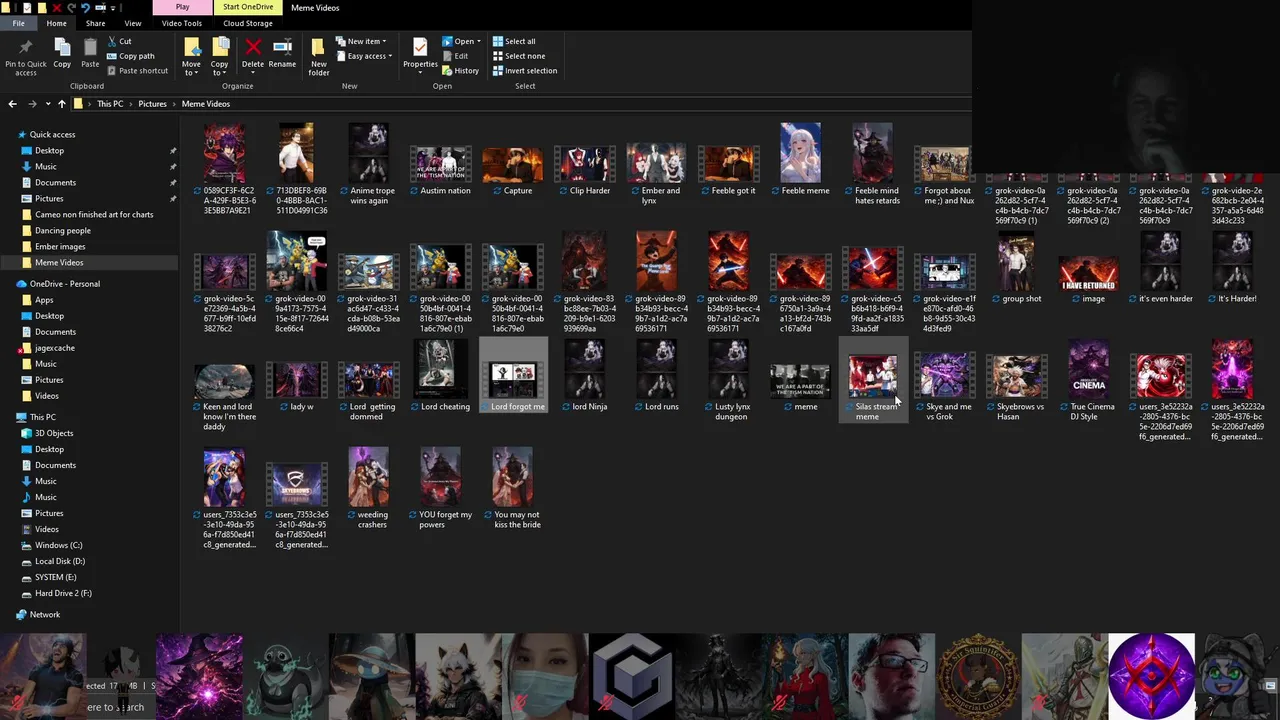Create a New folder from the ribbon
This screenshot has width=1280, height=720.
(318, 57)
